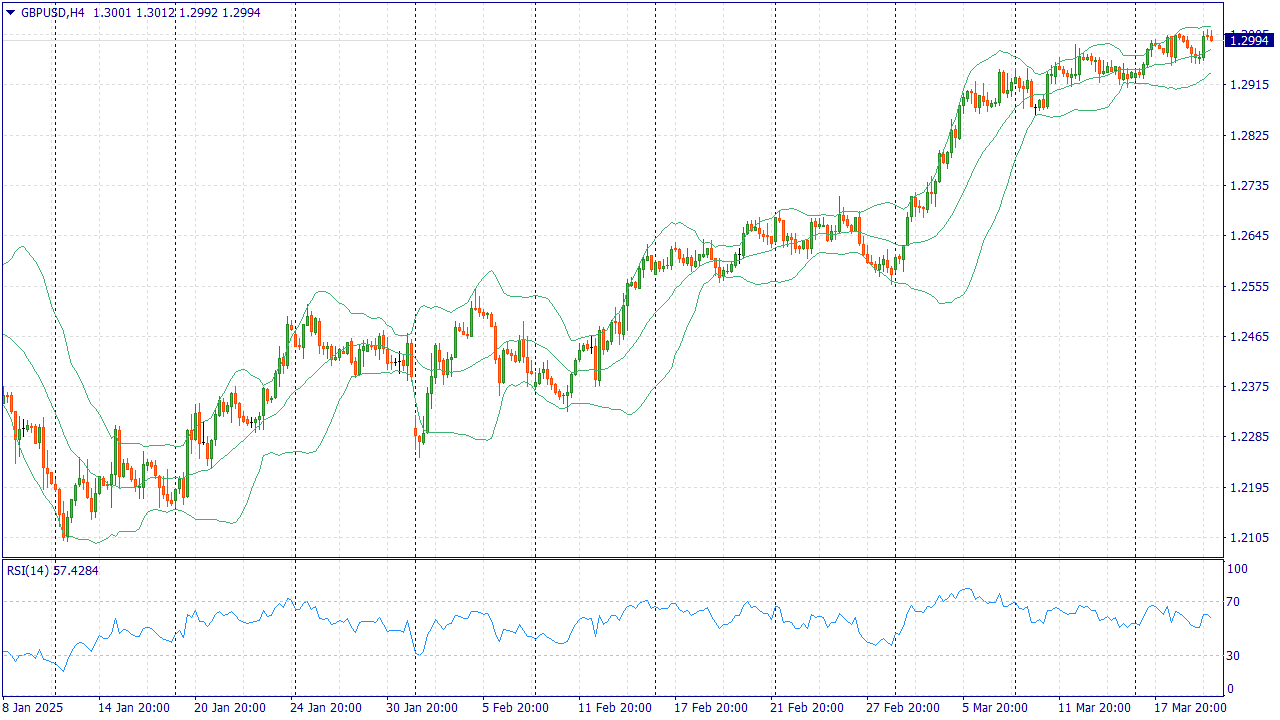This screenshot has width=1280, height=720.
Task: Select the RSI 100 scale label
Action: coord(1239,569)
